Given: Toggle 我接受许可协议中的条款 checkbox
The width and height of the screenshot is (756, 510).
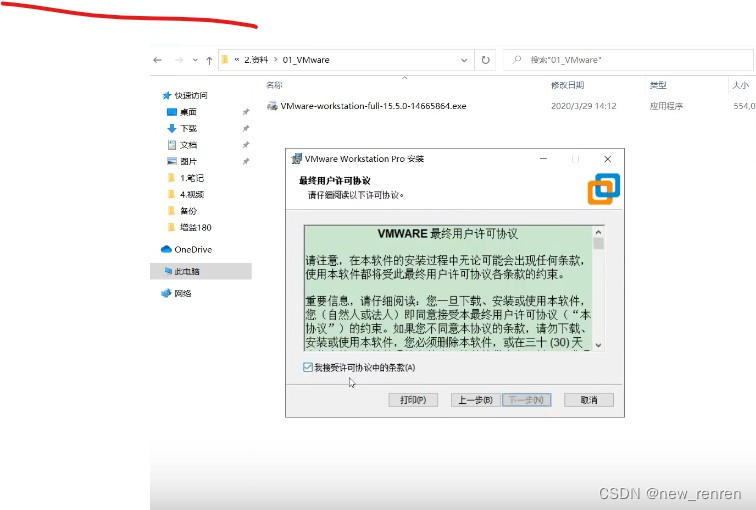Looking at the screenshot, I should click(x=308, y=367).
